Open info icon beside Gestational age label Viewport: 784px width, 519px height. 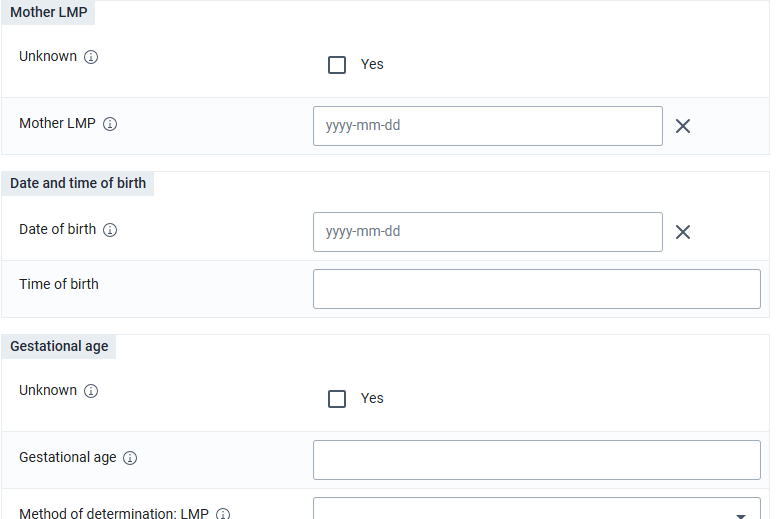(130, 458)
